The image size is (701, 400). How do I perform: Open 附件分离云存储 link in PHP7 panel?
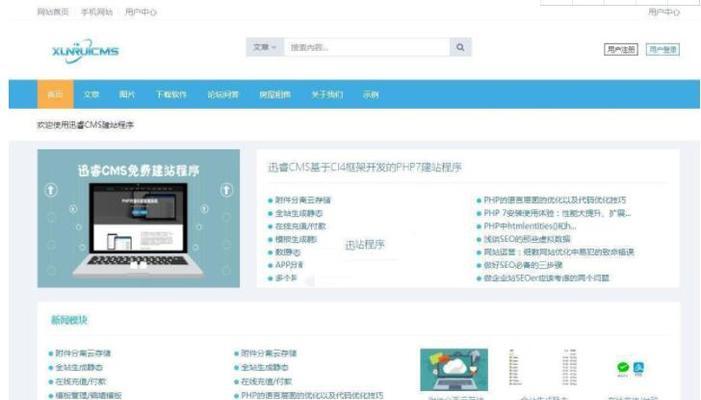303,200
